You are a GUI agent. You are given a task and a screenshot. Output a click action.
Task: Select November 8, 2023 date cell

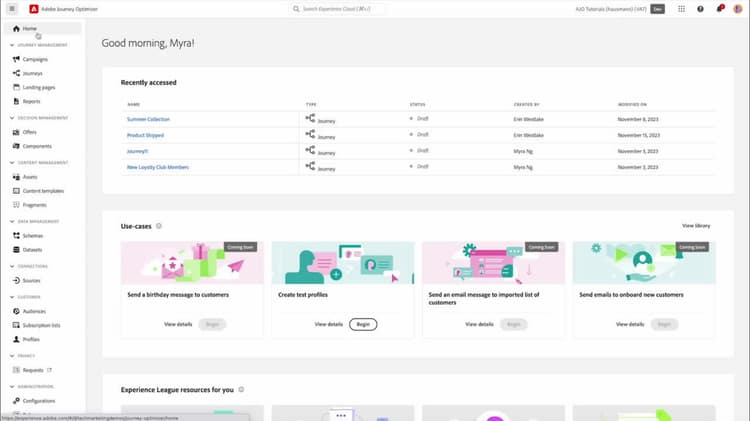(638, 119)
